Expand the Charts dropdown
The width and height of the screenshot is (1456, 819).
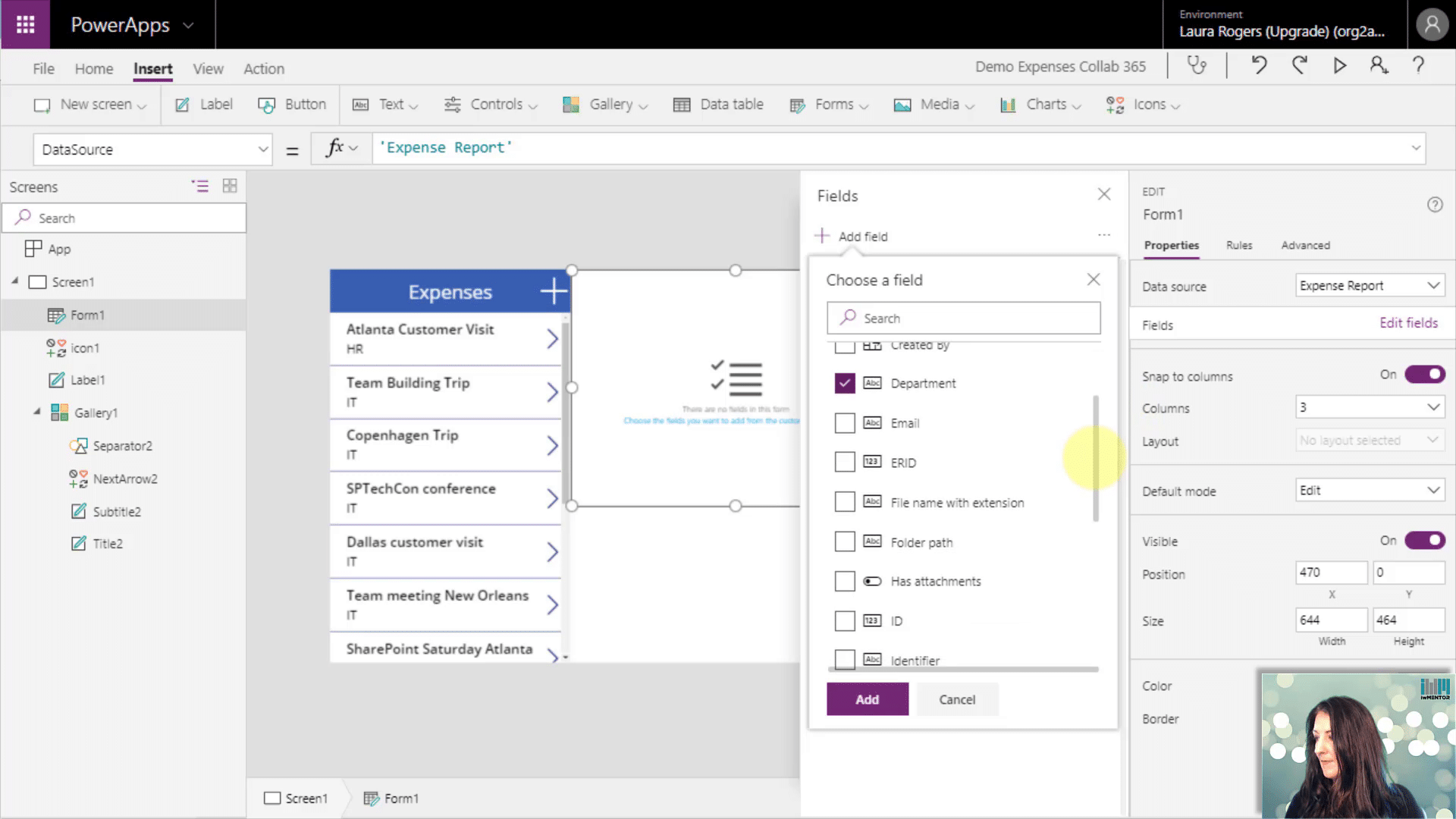coord(1040,105)
